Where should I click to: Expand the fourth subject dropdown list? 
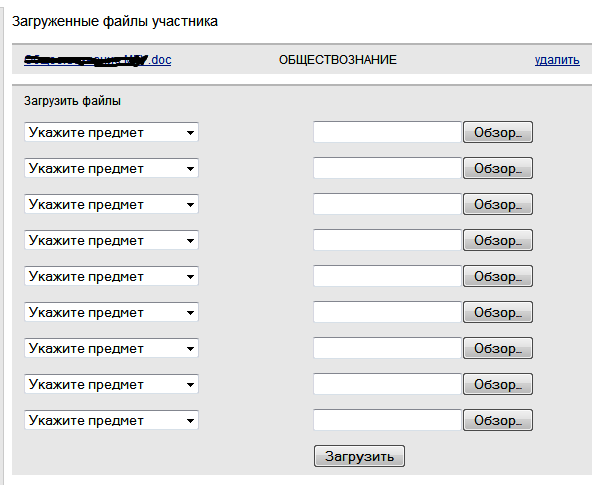[x=111, y=240]
